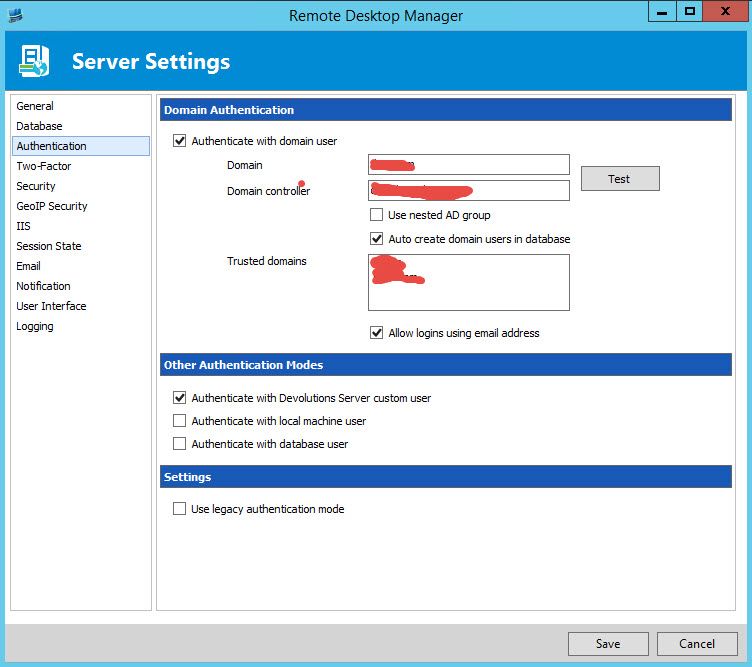
Task: Enable Authenticate with local machine user
Action: [179, 421]
